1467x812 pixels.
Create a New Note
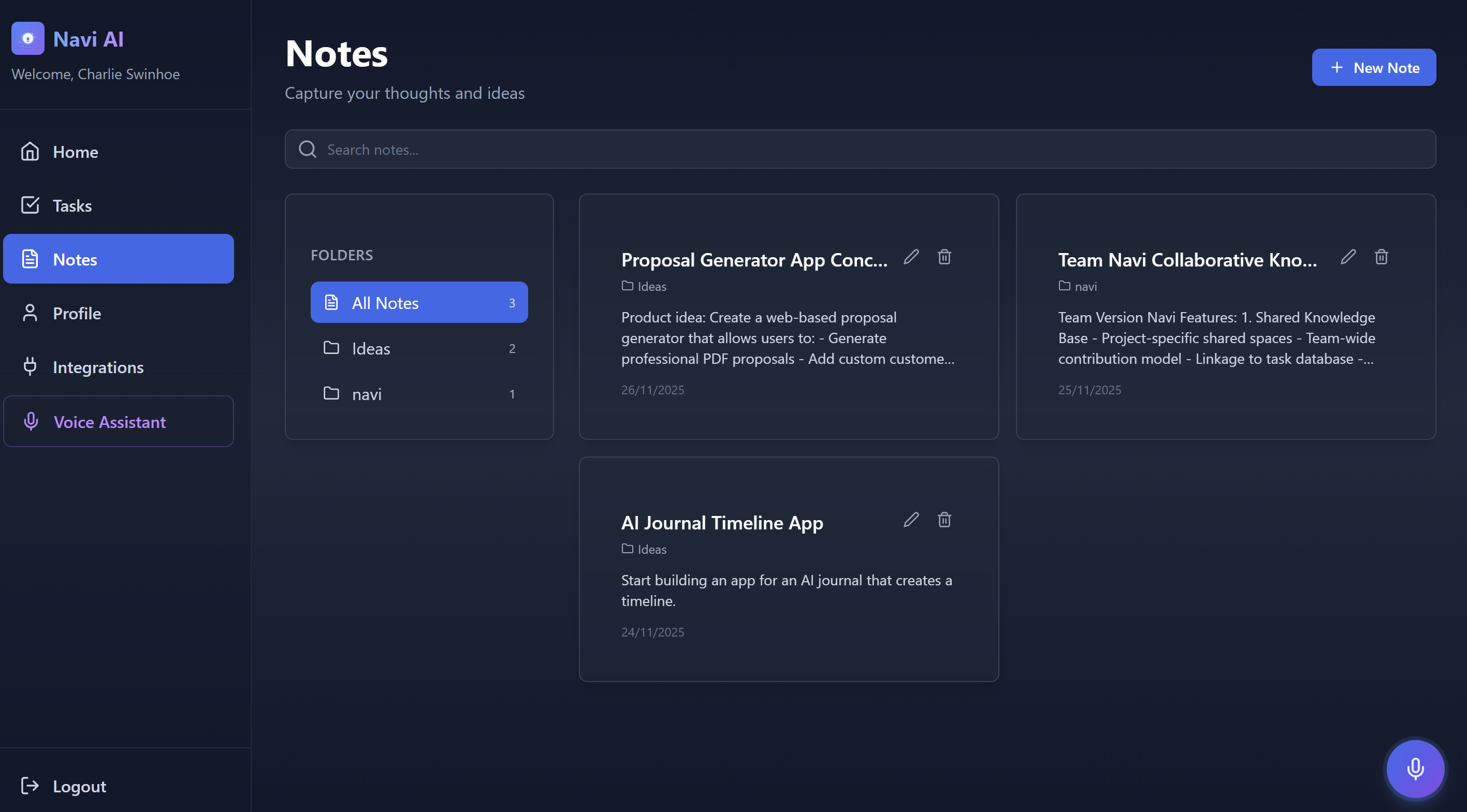(x=1374, y=68)
